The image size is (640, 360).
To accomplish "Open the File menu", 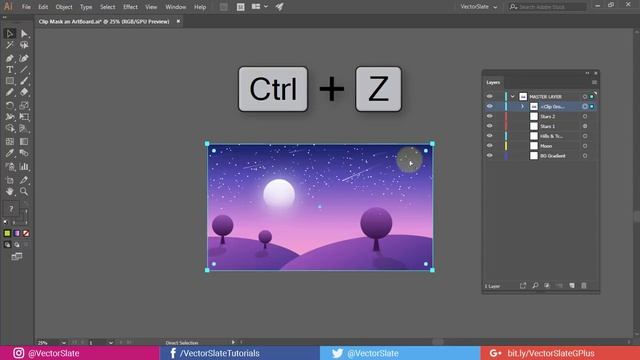I will (x=26, y=7).
